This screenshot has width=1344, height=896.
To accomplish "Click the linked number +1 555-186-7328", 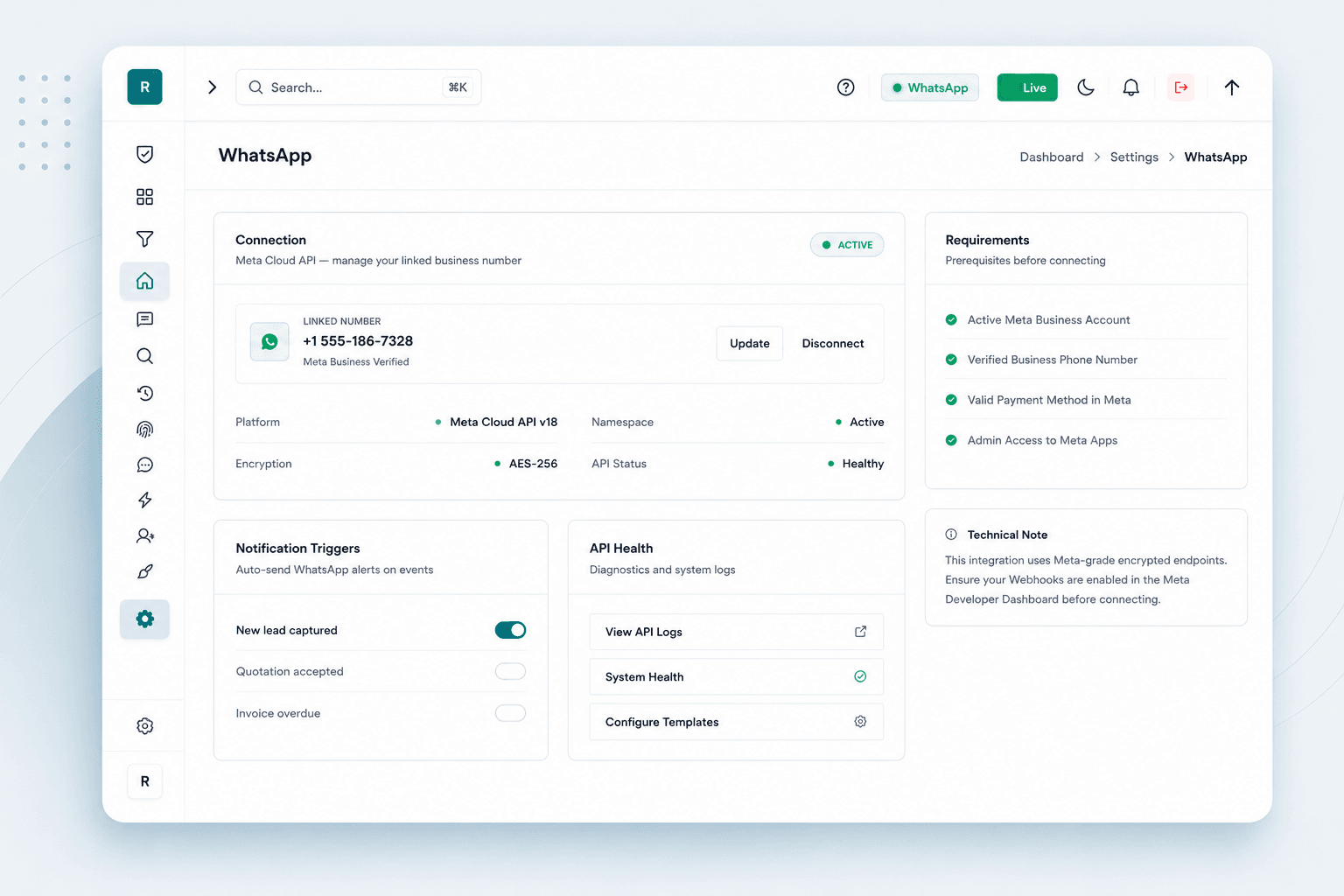I will click(x=358, y=341).
